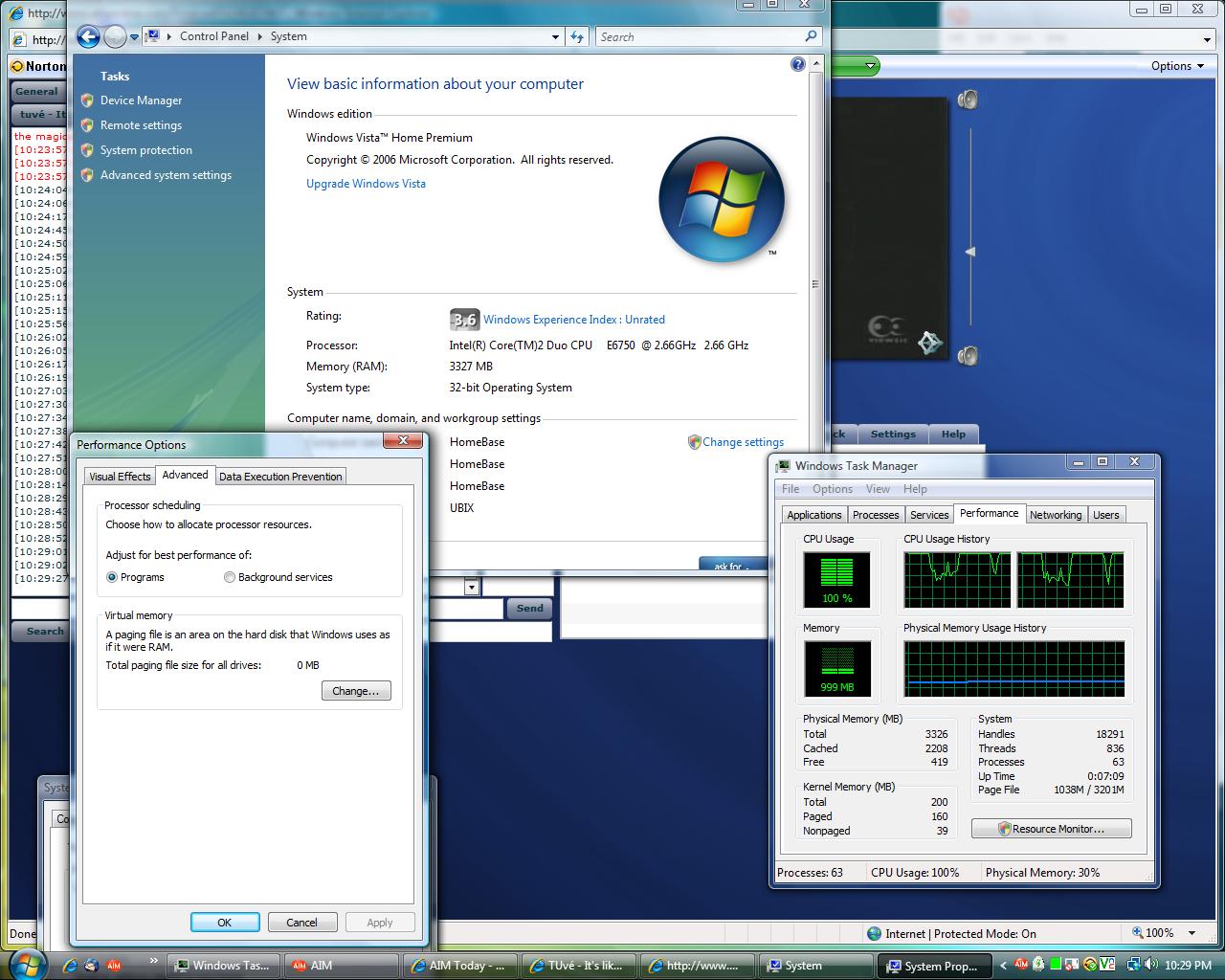Viewport: 1225px width, 980px height.
Task: Open the View menu in Task Manager
Action: [x=878, y=489]
